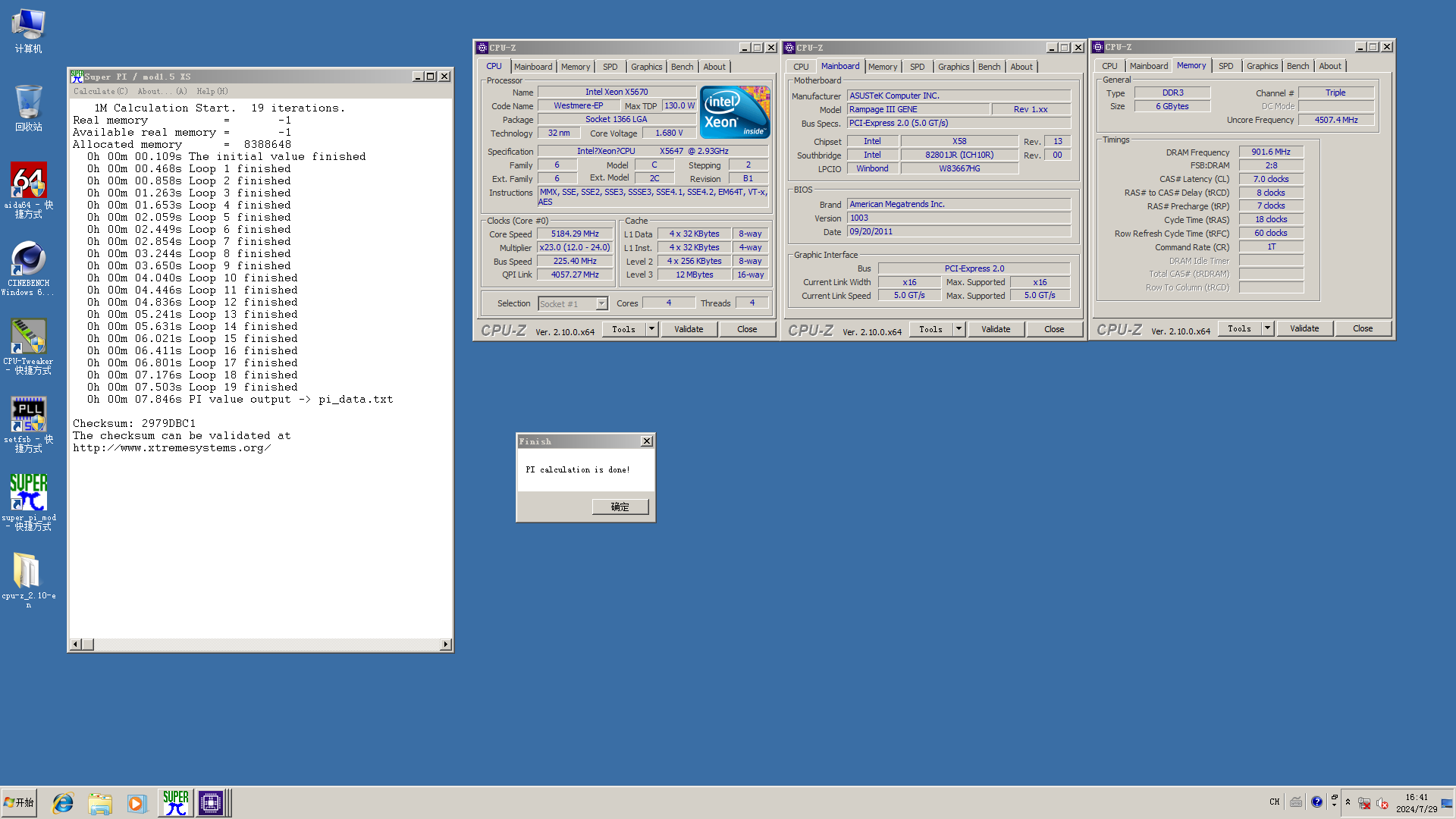
Task: Open SPD tab in Mainboard CPU-Z window
Action: click(x=918, y=67)
